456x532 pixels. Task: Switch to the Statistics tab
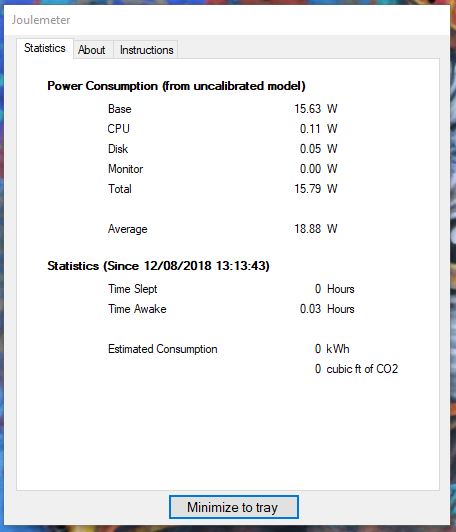[x=45, y=48]
